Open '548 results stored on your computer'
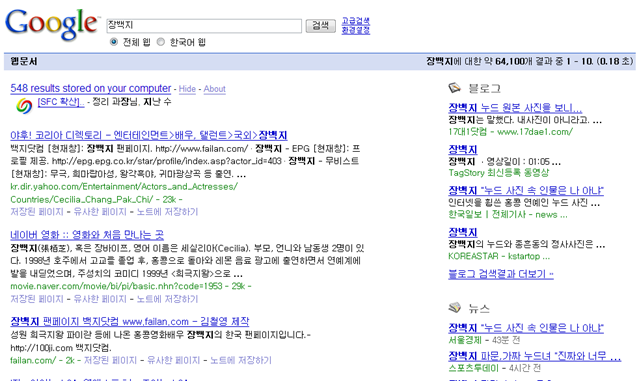The image size is (639, 381). (90, 88)
